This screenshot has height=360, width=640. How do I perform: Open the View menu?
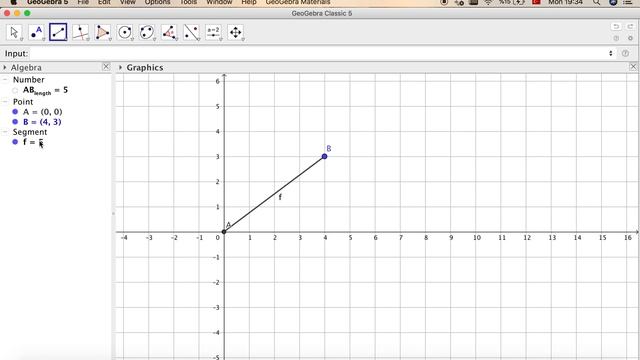tap(128, 2)
